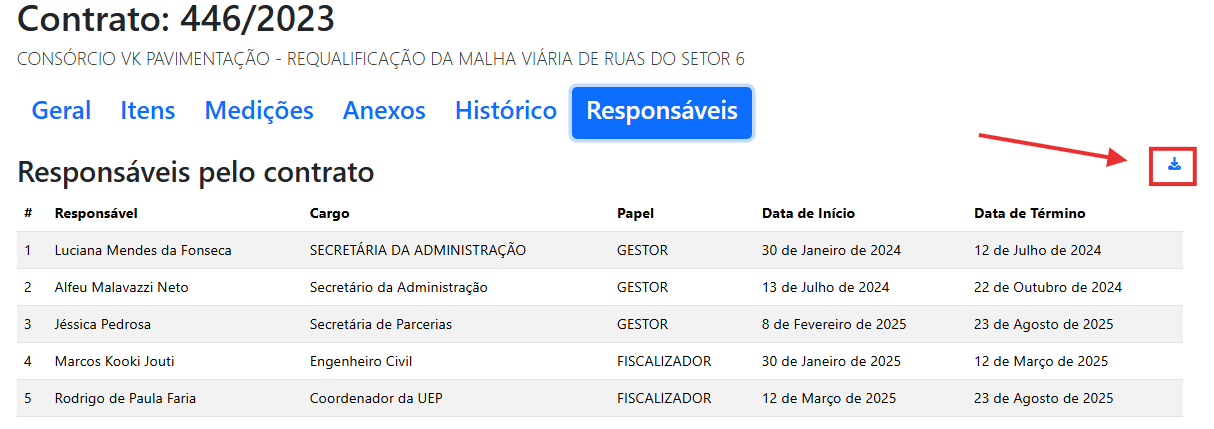Click the Data de Término column header
The height and width of the screenshot is (429, 1214).
(x=1029, y=213)
